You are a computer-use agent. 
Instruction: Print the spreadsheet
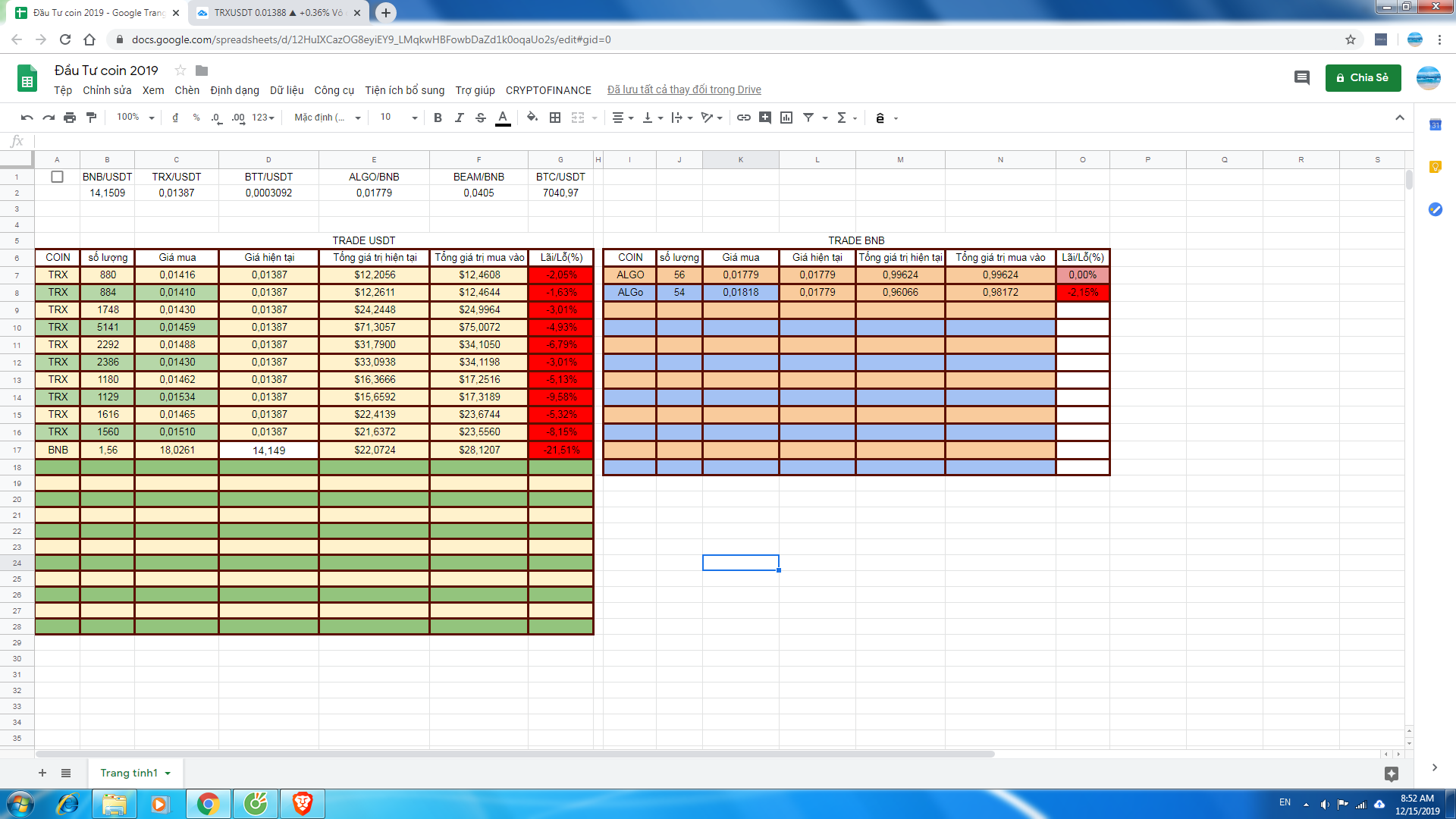[70, 118]
